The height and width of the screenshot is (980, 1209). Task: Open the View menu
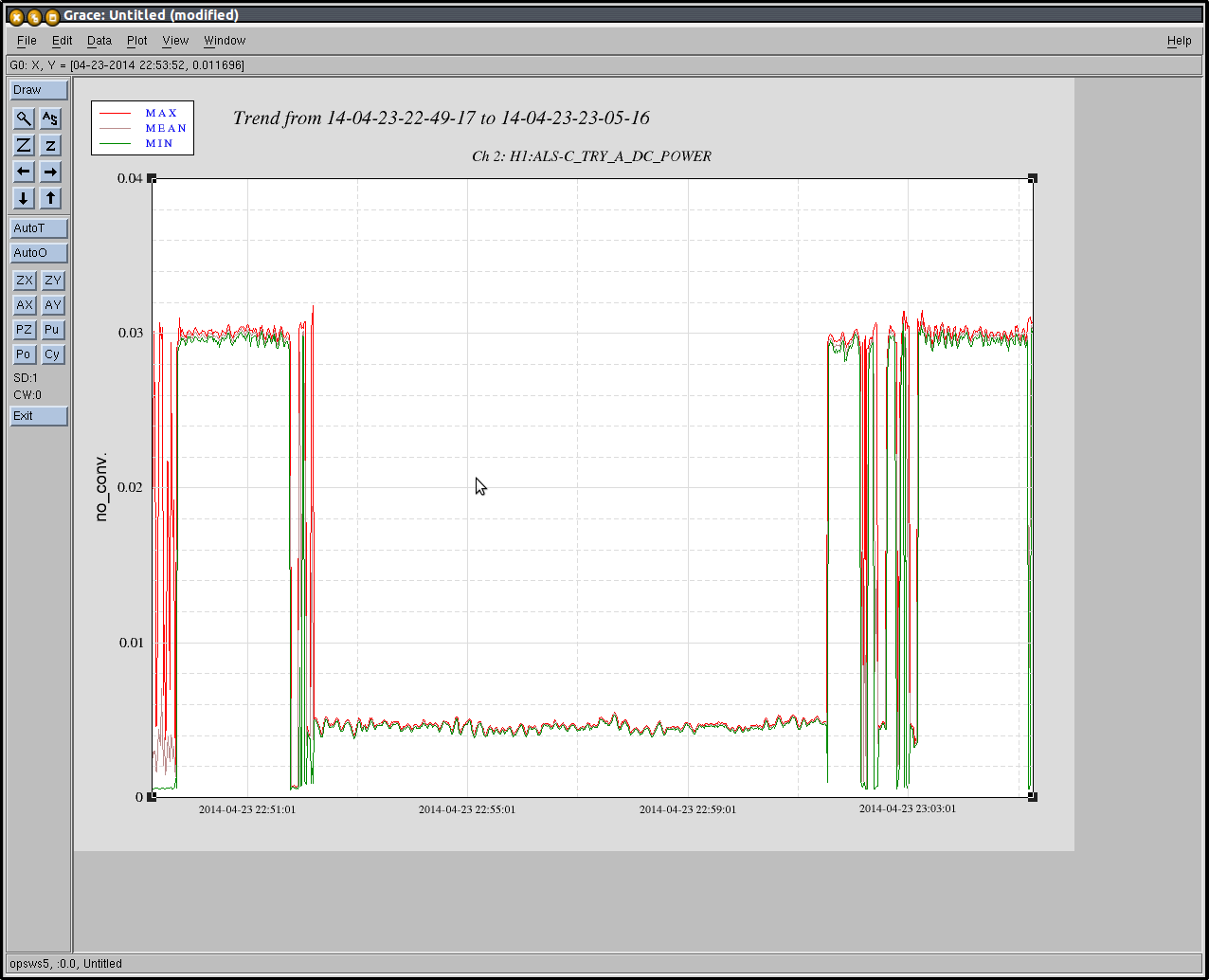click(175, 41)
